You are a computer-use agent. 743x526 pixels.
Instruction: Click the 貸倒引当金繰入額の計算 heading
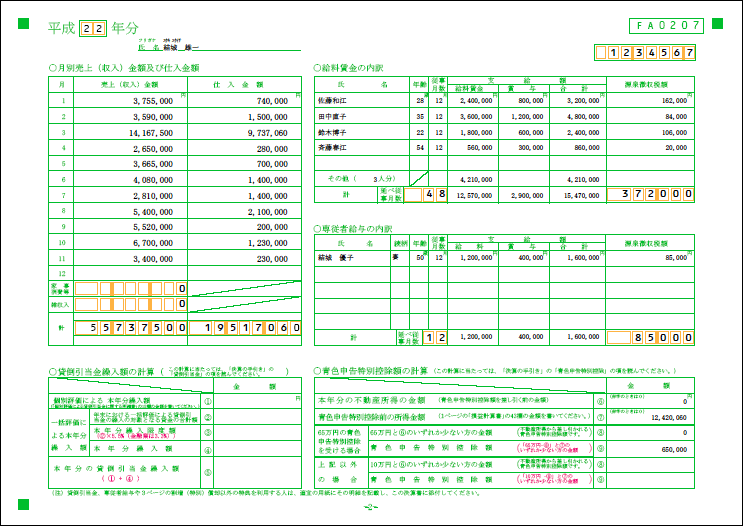point(101,372)
